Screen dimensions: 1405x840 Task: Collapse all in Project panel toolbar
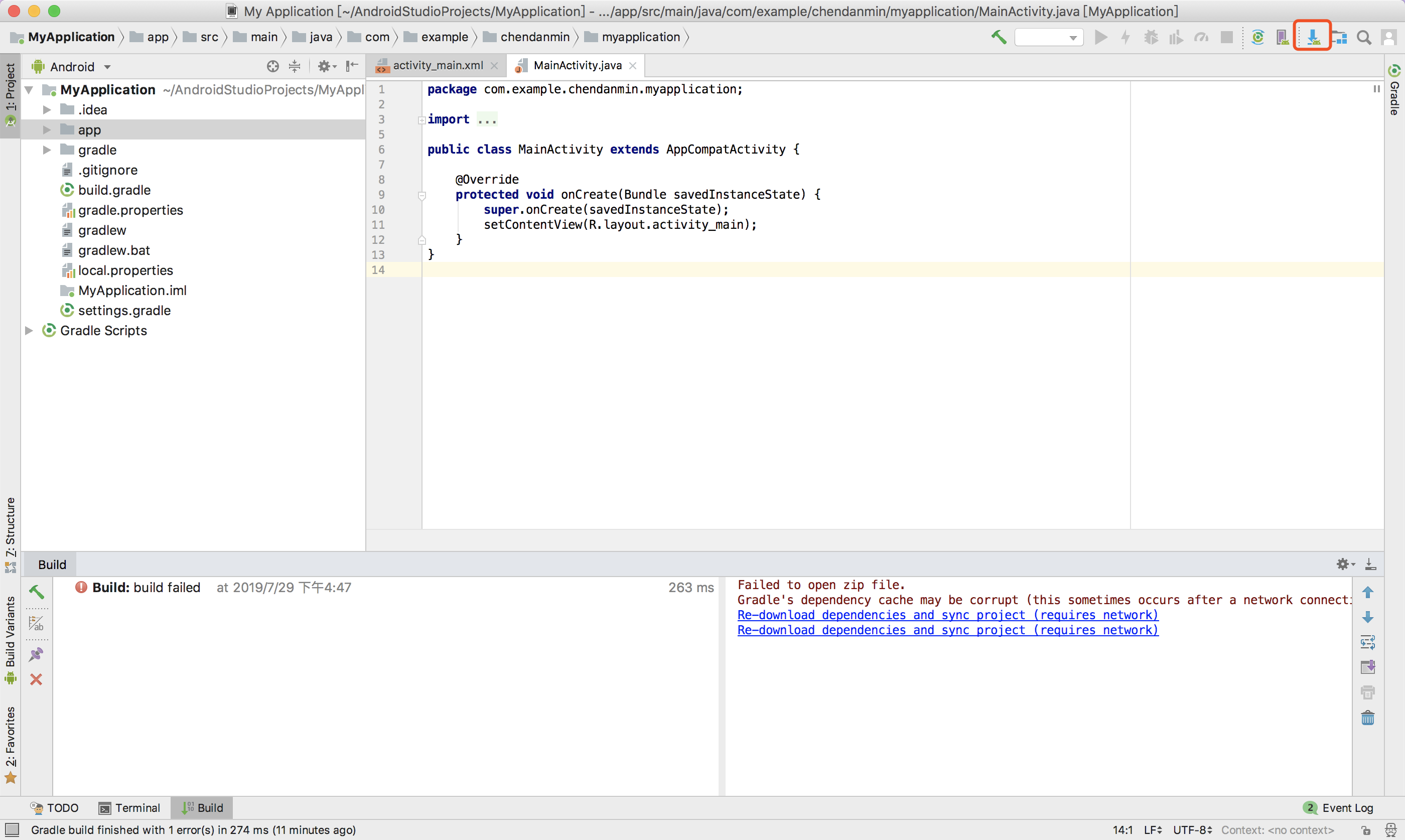[x=294, y=66]
